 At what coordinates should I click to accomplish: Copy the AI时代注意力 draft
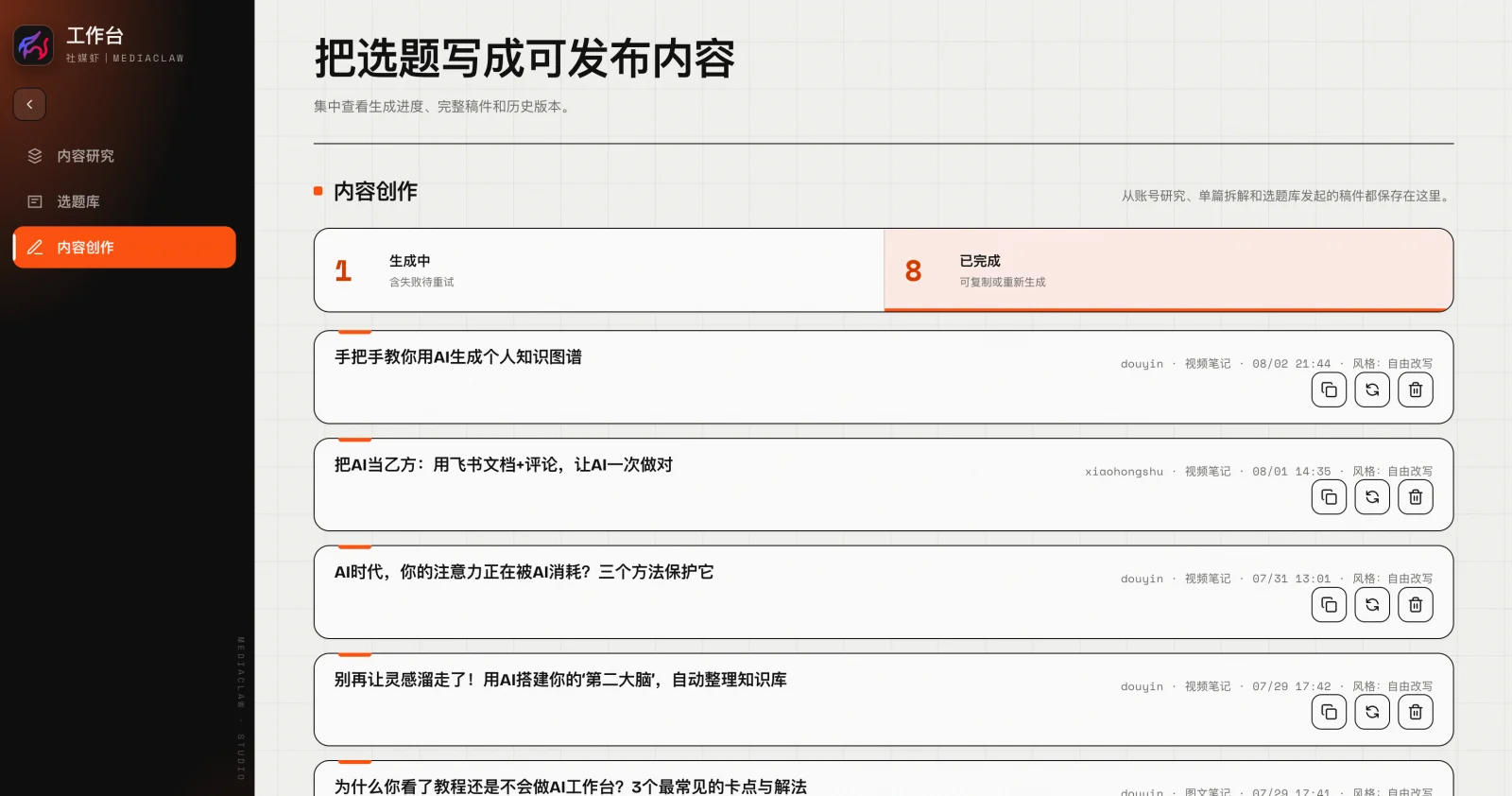tap(1329, 605)
